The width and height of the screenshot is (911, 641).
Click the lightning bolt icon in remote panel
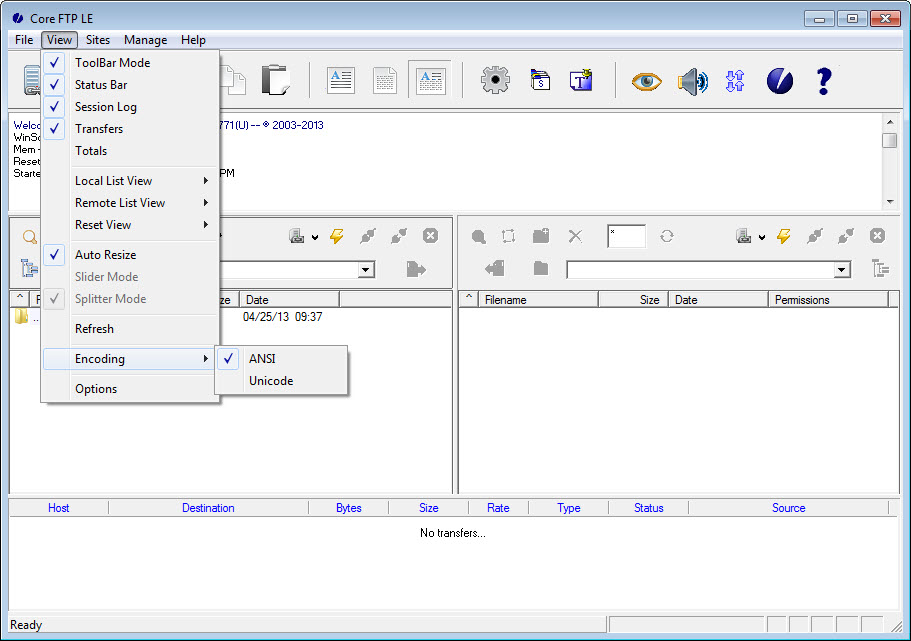[x=784, y=236]
